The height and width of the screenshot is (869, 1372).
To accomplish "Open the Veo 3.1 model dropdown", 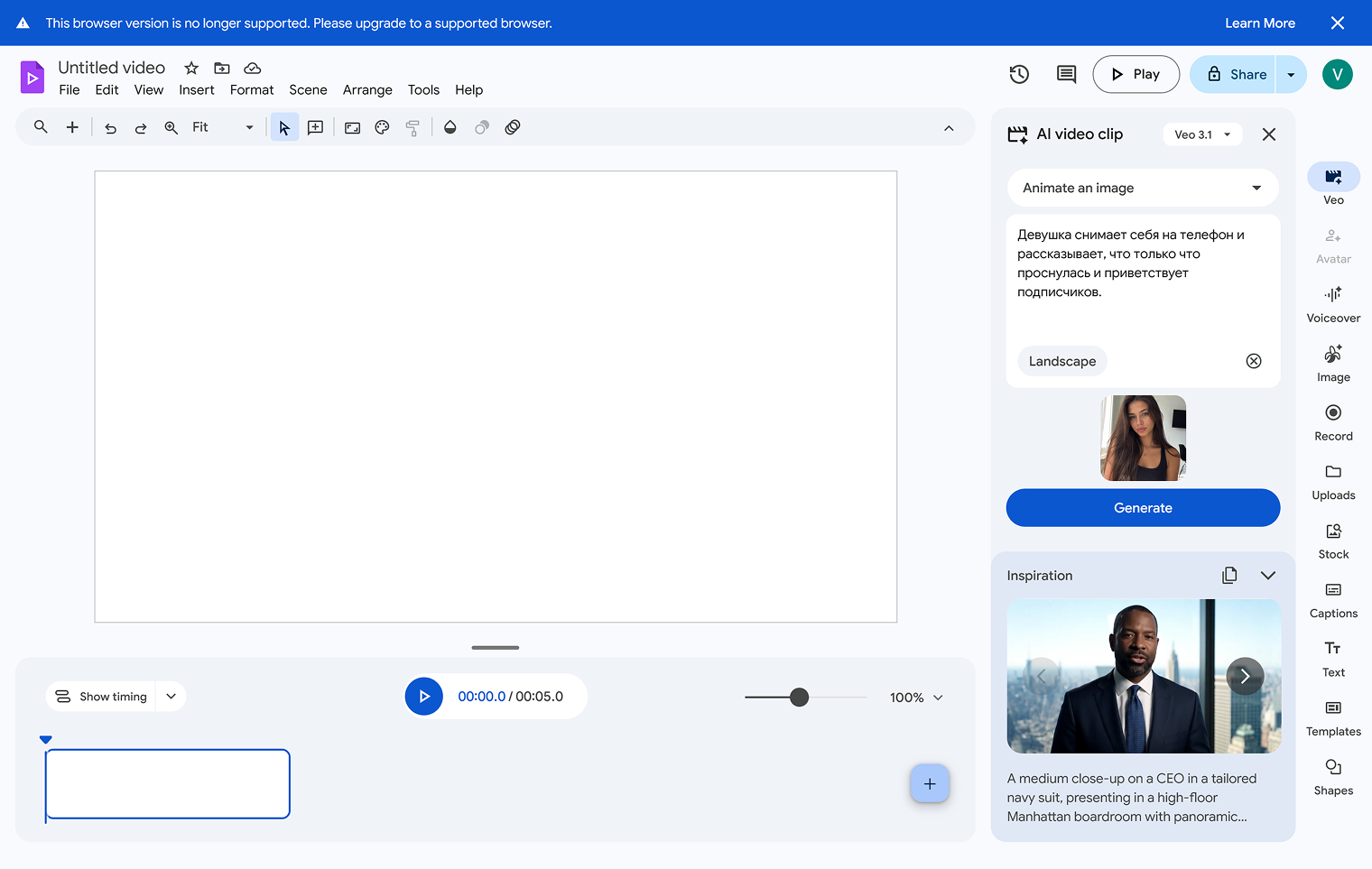I will [1202, 134].
